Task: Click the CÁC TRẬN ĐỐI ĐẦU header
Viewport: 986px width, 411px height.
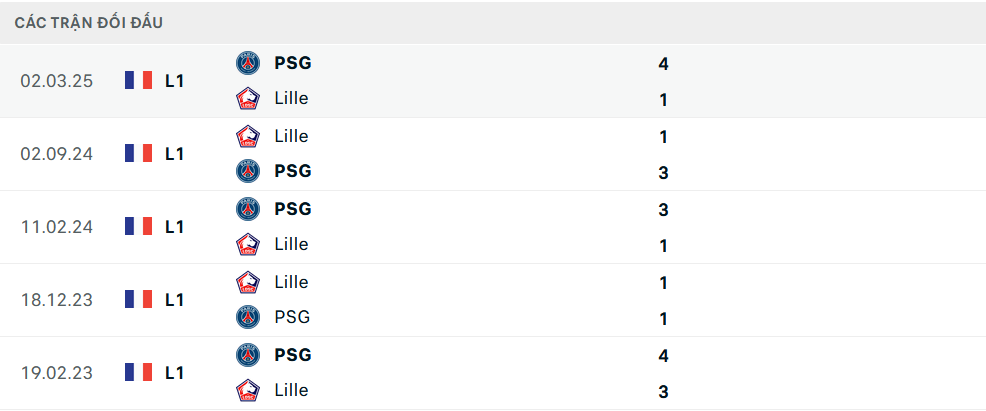Action: pos(89,22)
